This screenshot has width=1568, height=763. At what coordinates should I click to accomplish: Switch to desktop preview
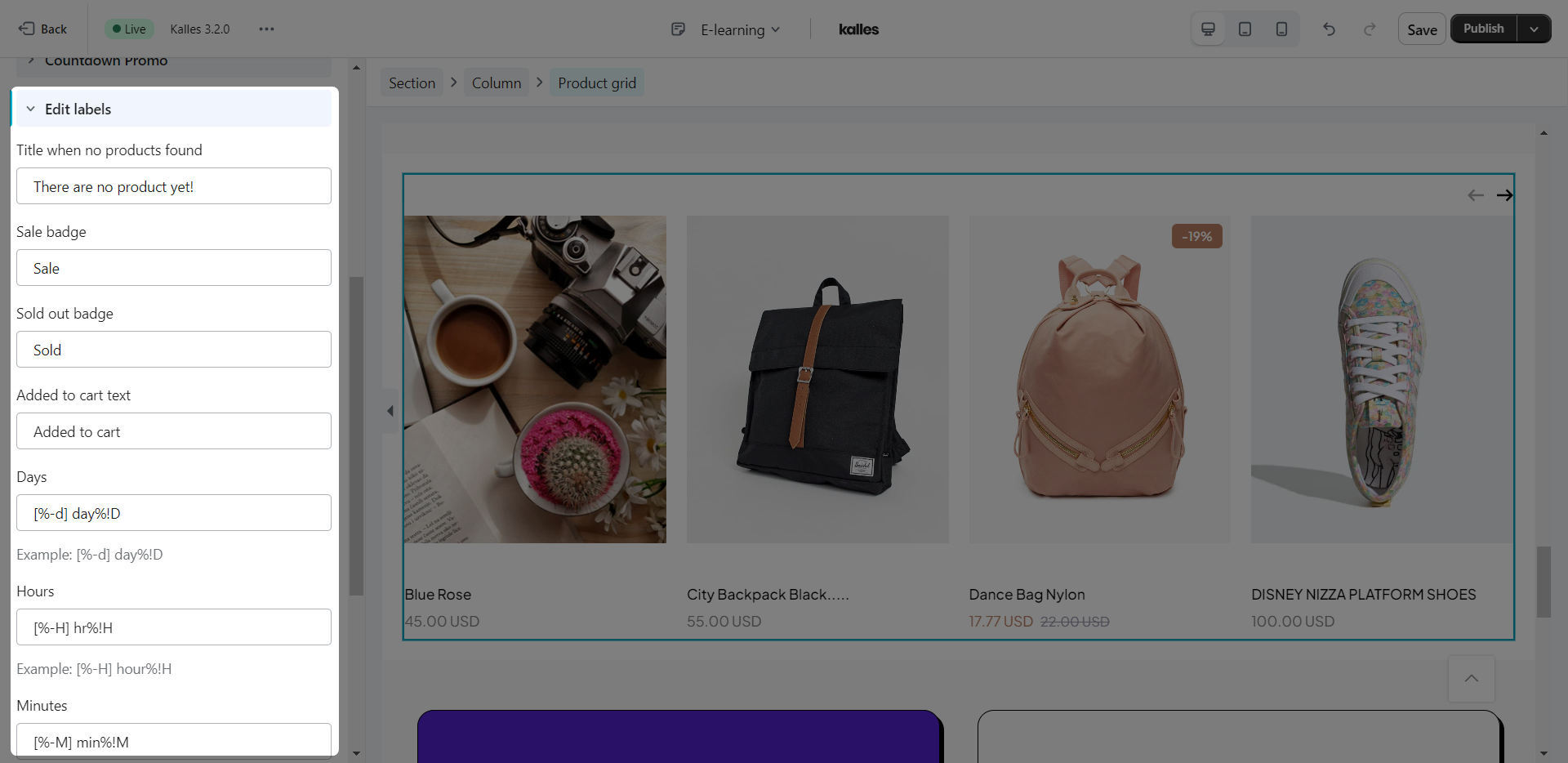pyautogui.click(x=1208, y=29)
